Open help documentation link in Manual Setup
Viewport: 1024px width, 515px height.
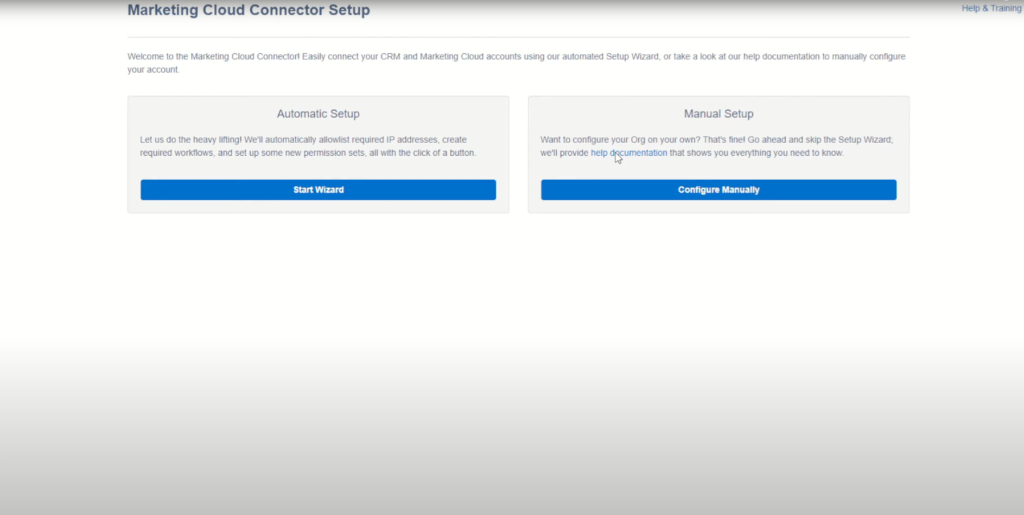(x=628, y=153)
